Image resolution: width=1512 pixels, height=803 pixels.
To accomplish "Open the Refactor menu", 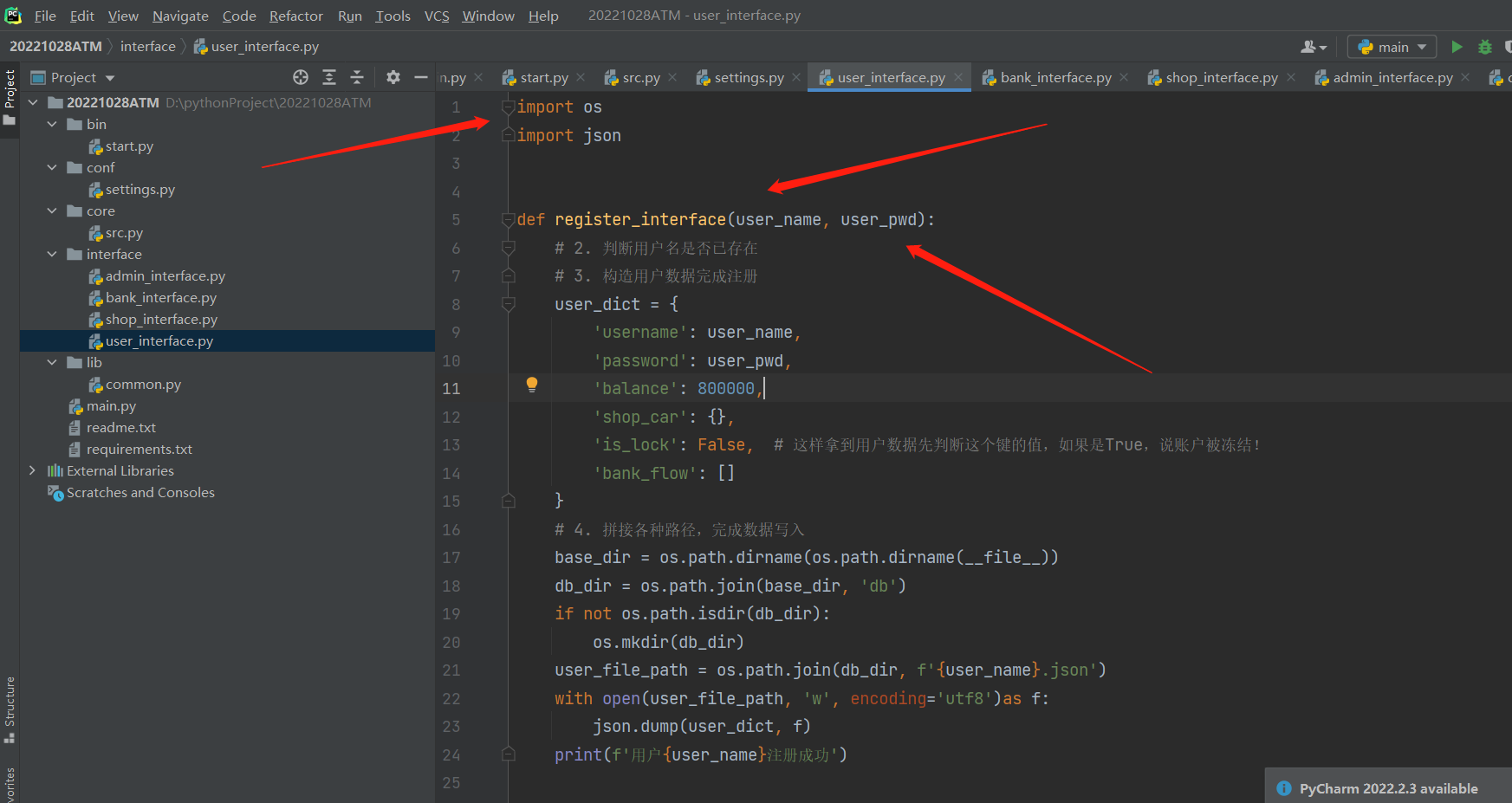I will click(x=295, y=16).
